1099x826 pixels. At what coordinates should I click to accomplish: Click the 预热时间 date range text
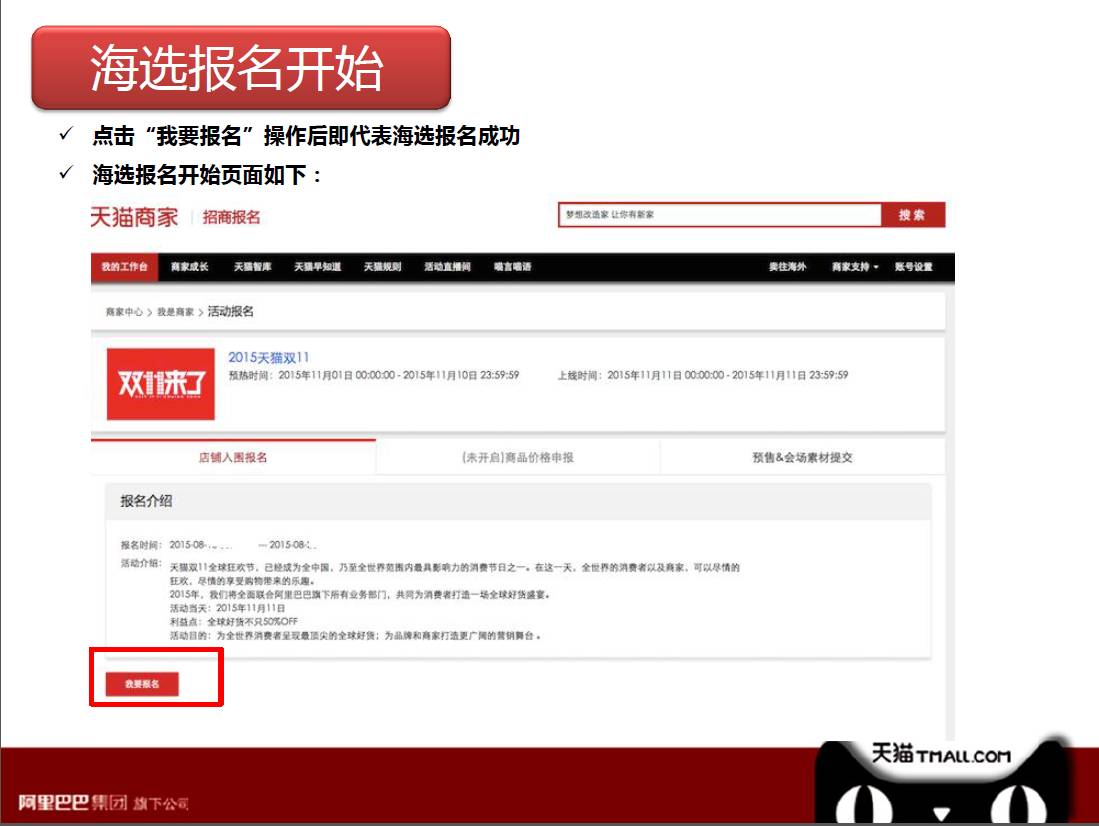[374, 375]
